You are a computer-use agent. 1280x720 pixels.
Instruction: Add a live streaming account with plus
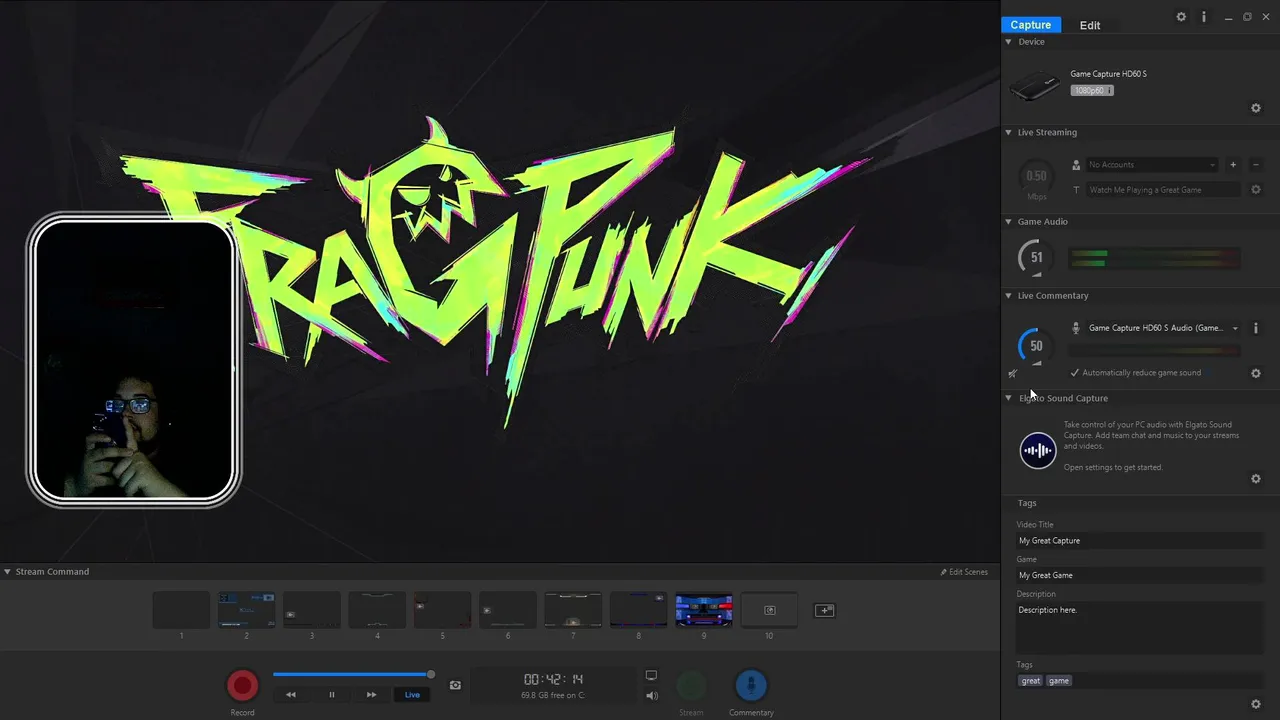click(1233, 164)
